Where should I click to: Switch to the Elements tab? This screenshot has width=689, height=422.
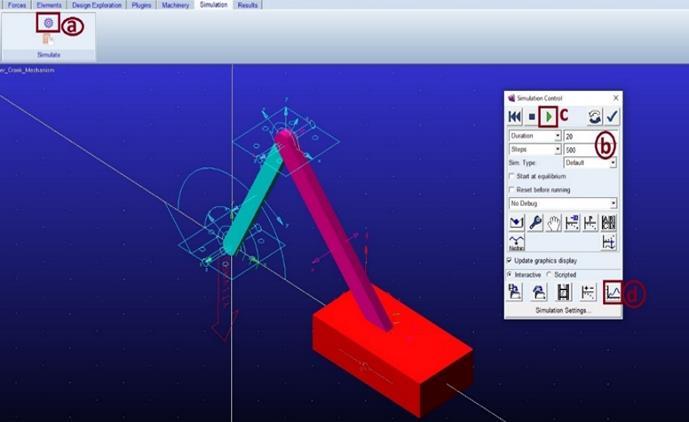tap(49, 5)
